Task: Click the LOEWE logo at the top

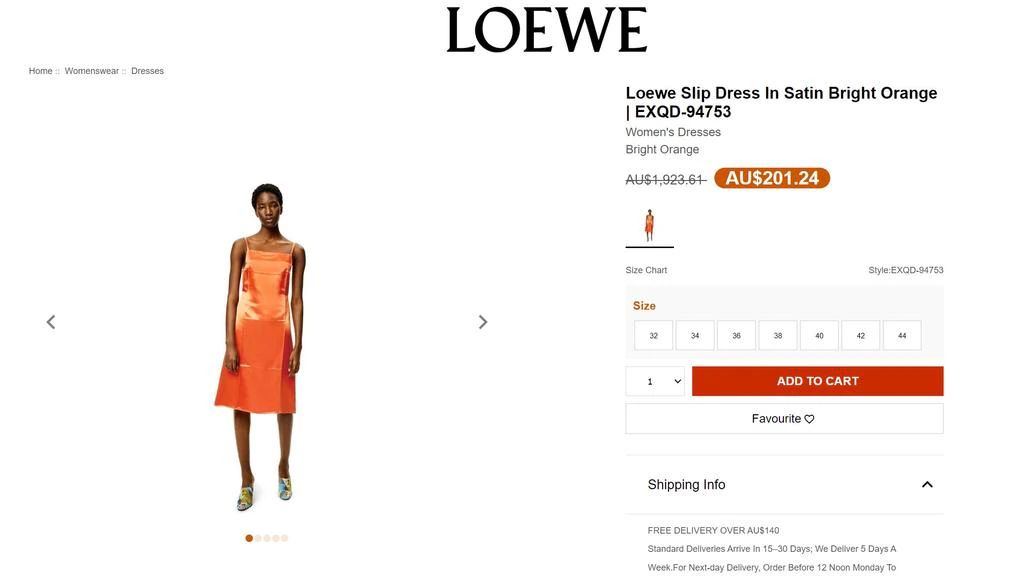Action: pos(547,30)
